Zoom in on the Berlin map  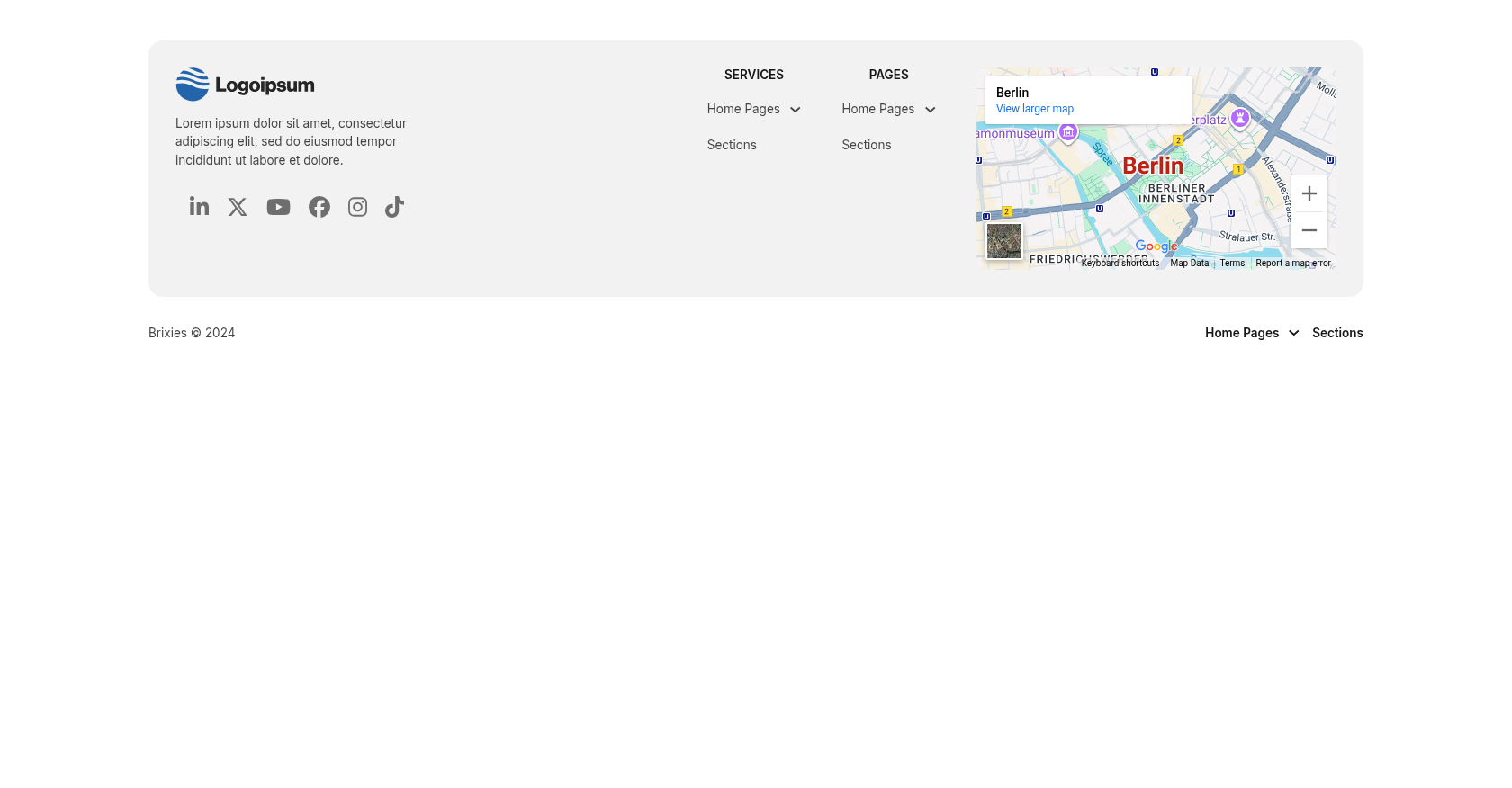point(1309,193)
